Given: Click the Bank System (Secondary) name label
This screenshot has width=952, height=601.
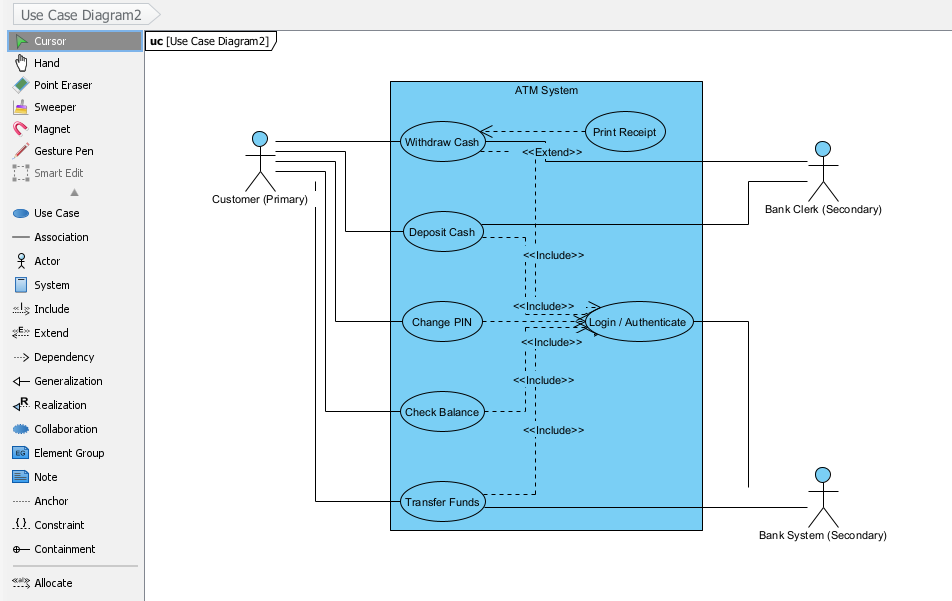Looking at the screenshot, I should [x=823, y=535].
